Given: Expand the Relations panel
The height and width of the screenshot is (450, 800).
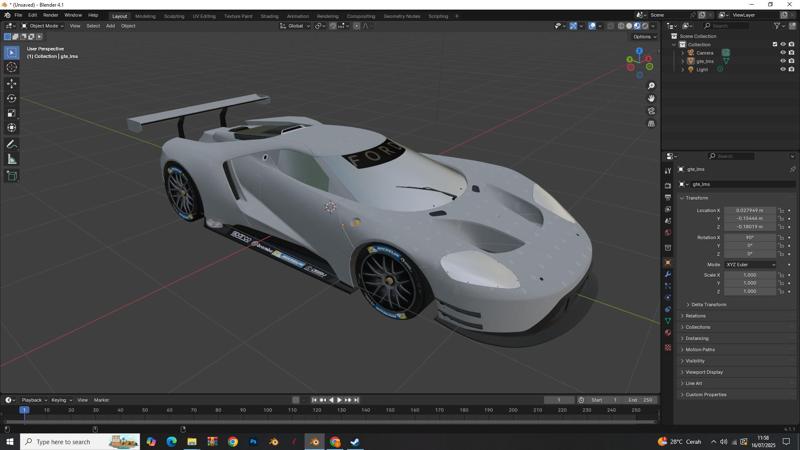Looking at the screenshot, I should [695, 316].
